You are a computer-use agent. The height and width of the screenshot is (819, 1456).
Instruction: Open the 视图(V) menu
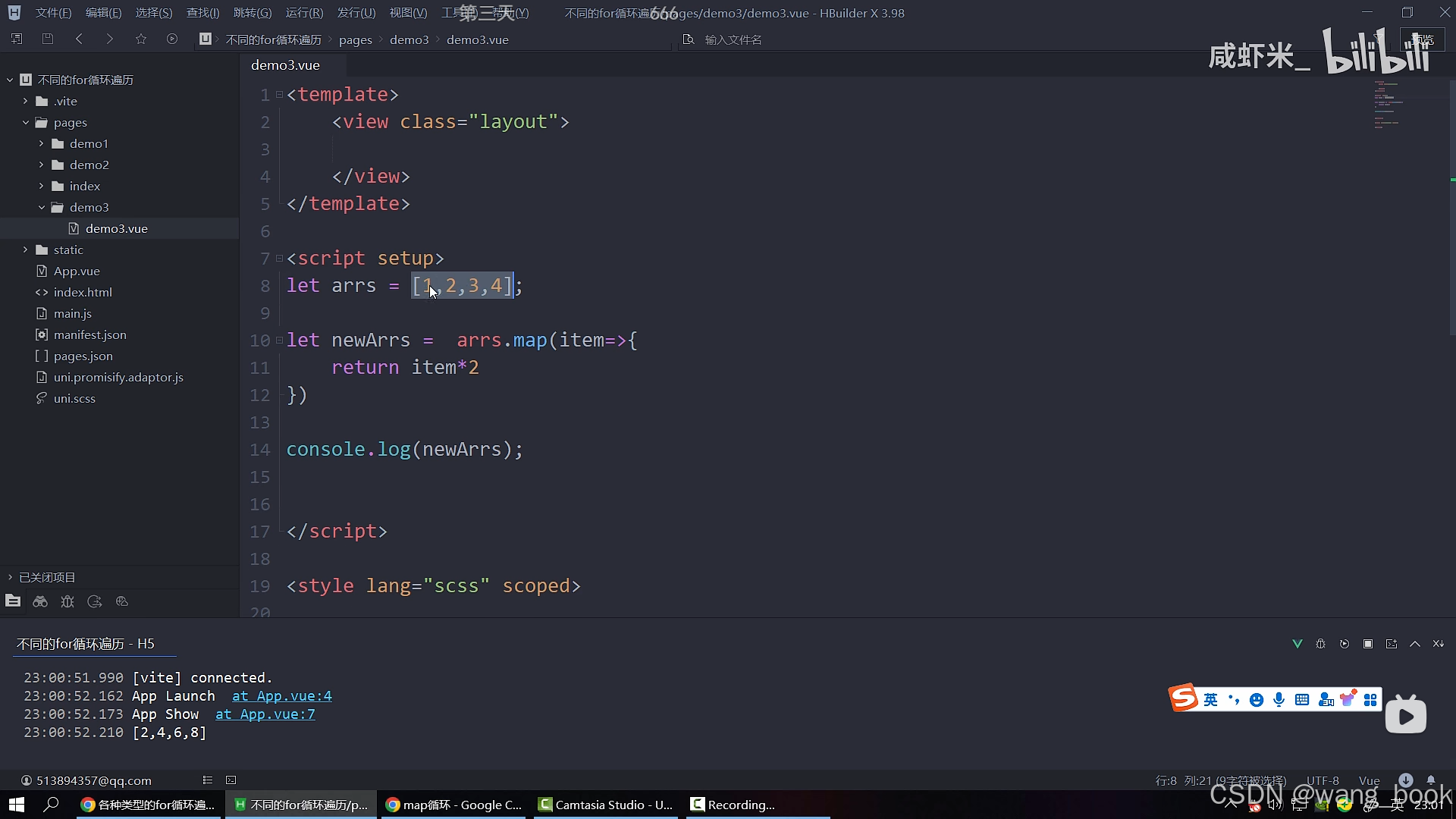(408, 13)
